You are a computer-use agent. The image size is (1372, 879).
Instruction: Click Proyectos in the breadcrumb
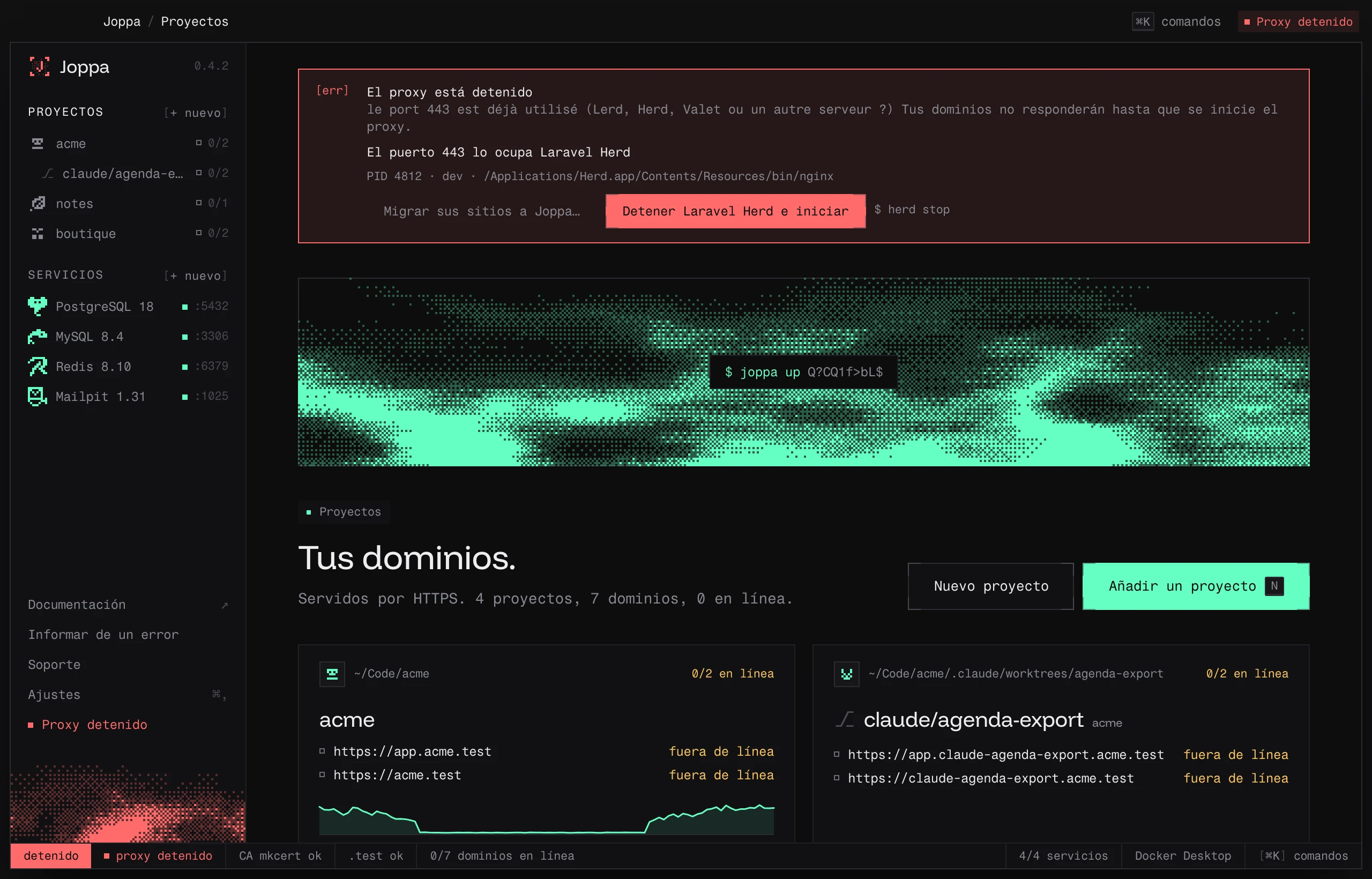click(x=195, y=21)
